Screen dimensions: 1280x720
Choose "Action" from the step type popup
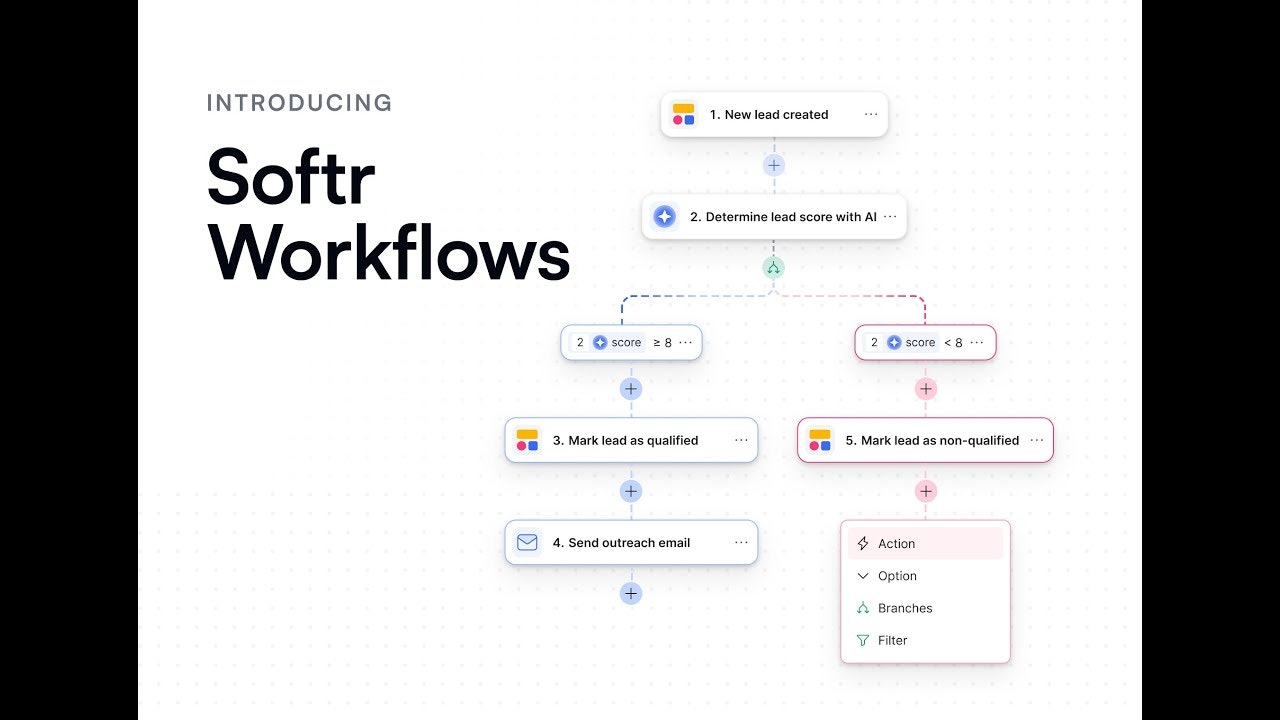pos(898,543)
